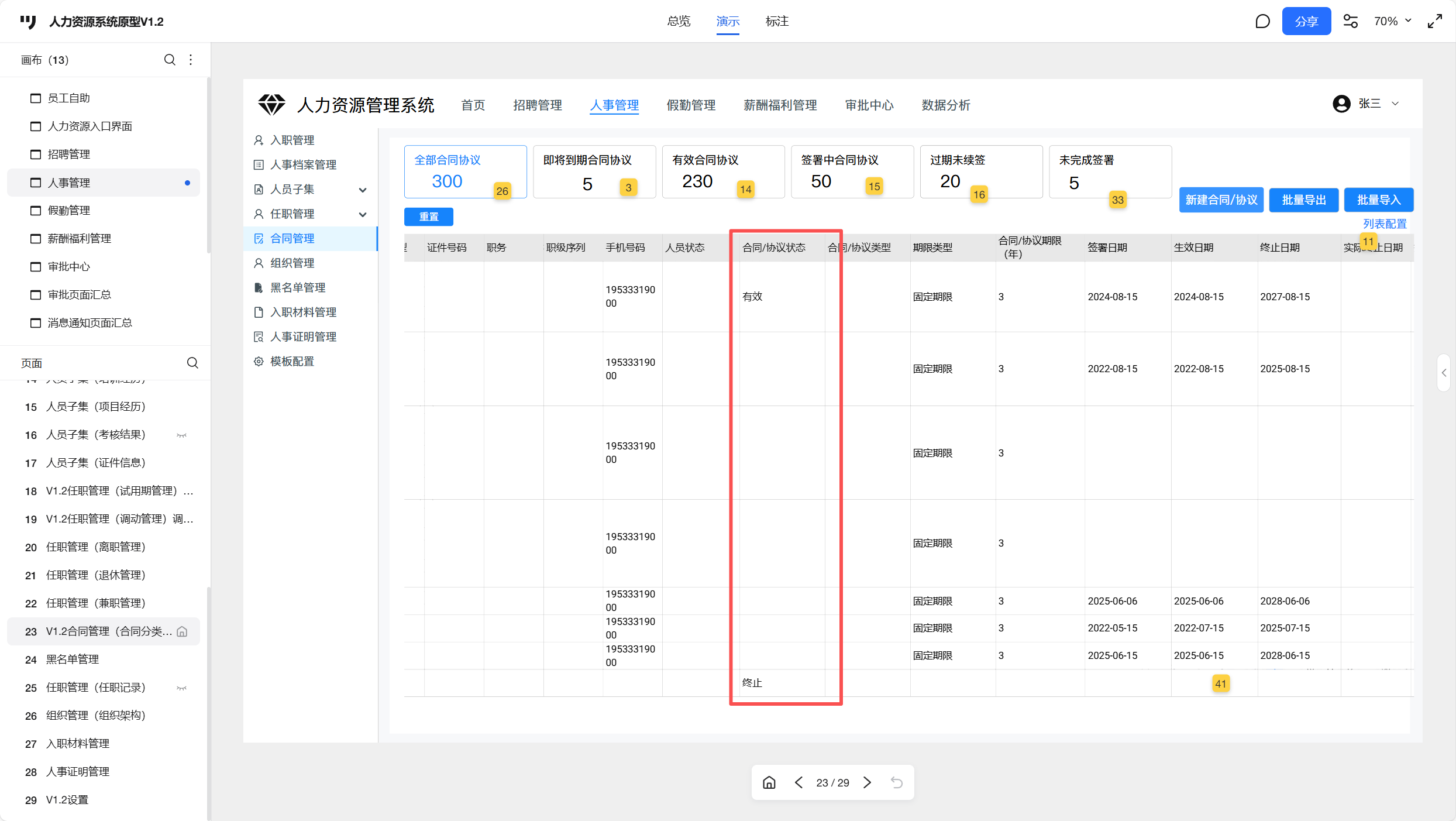Click the 新建合同/协议 button

1221,200
